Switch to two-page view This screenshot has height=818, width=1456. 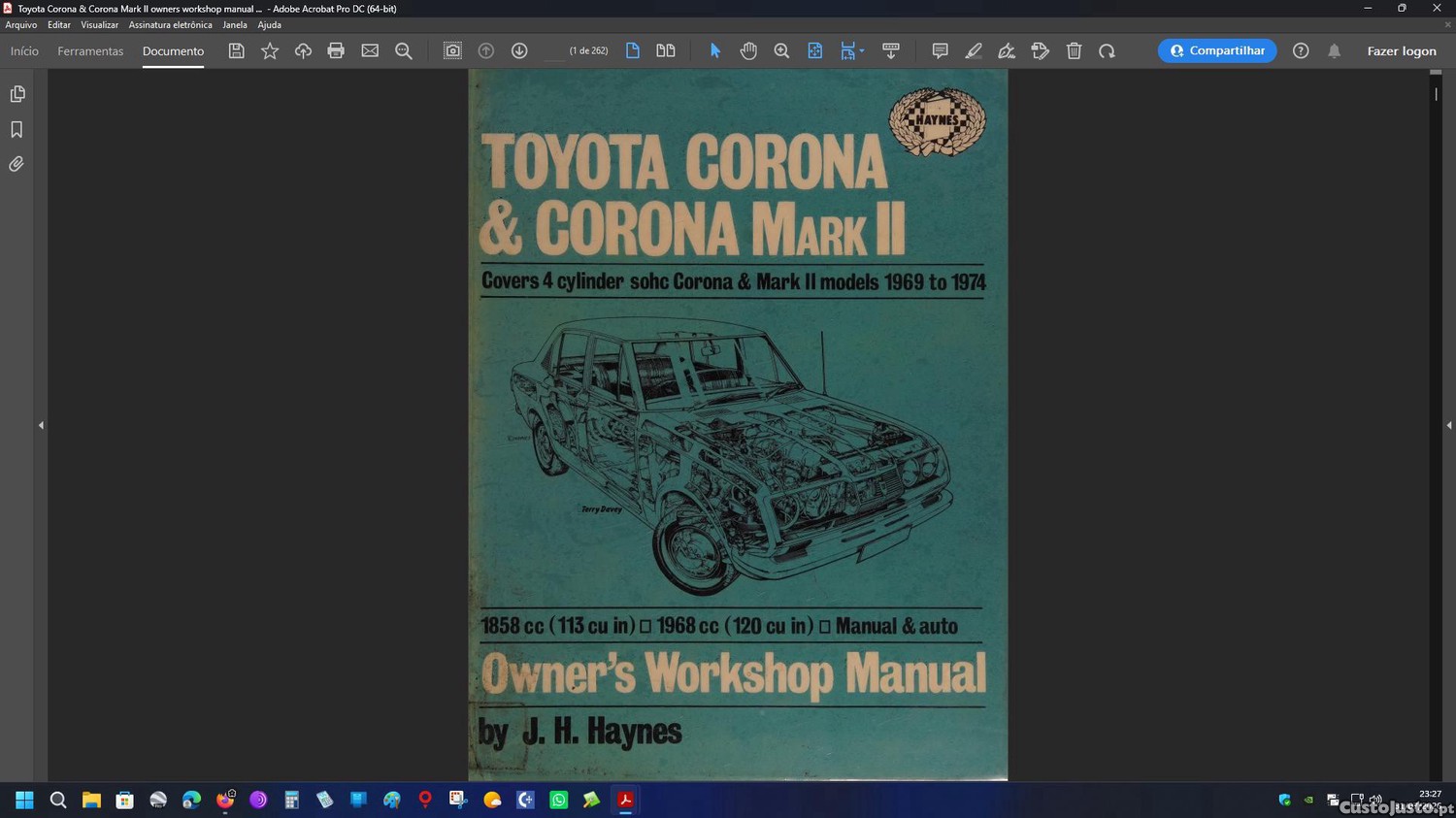666,50
